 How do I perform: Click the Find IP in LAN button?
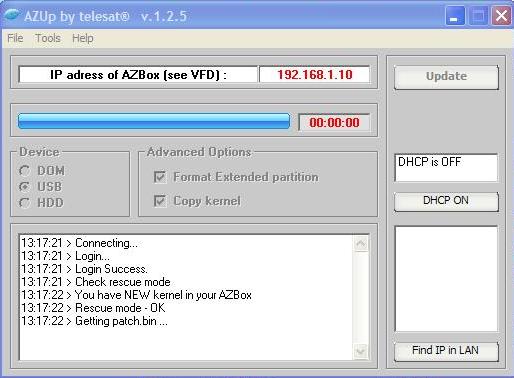(446, 351)
